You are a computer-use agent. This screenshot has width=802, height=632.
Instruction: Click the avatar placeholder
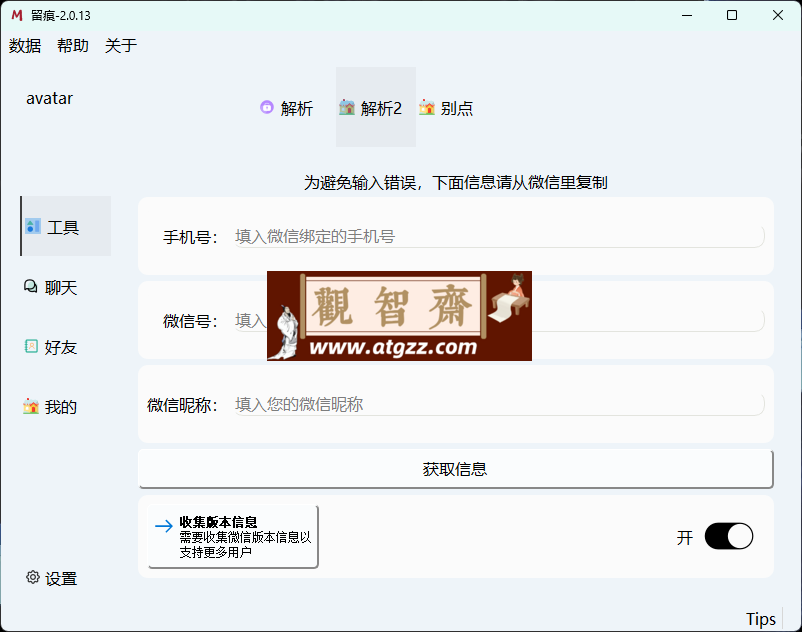50,98
